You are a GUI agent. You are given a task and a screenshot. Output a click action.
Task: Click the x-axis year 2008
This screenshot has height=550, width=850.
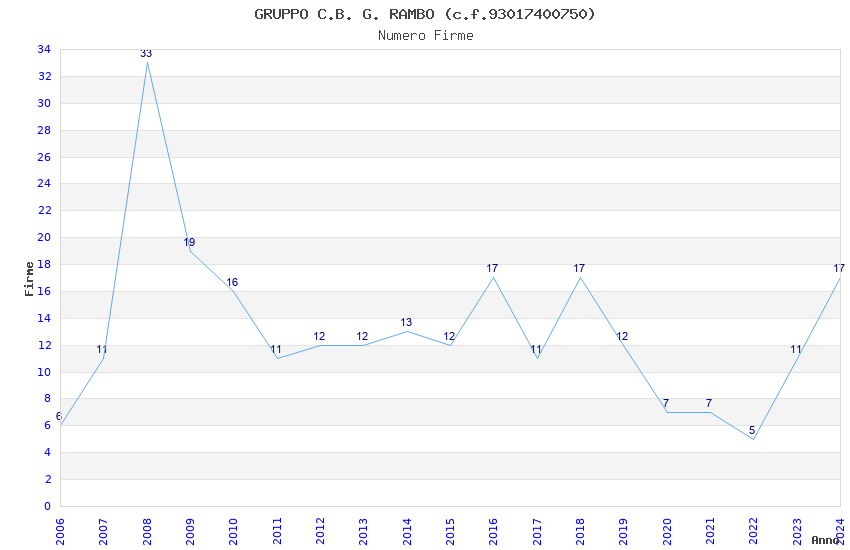(146, 532)
